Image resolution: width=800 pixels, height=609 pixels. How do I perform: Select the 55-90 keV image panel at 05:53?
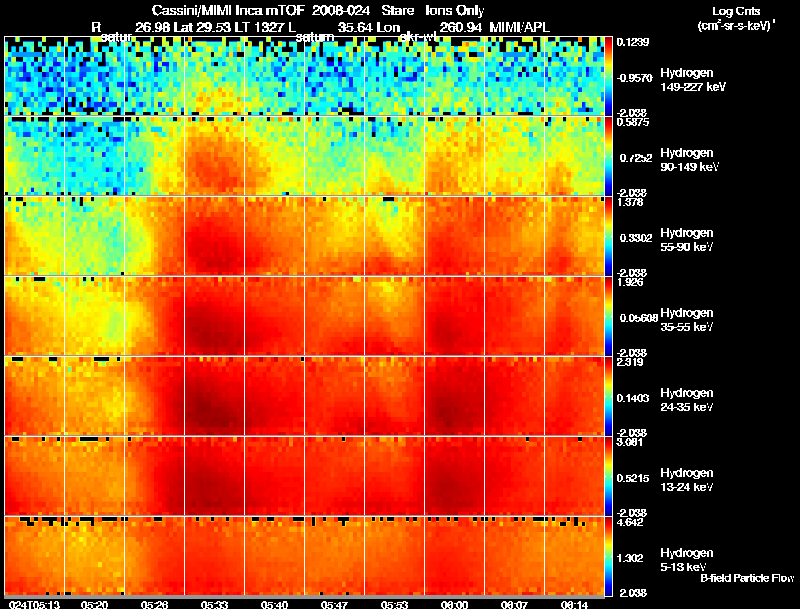click(x=394, y=236)
